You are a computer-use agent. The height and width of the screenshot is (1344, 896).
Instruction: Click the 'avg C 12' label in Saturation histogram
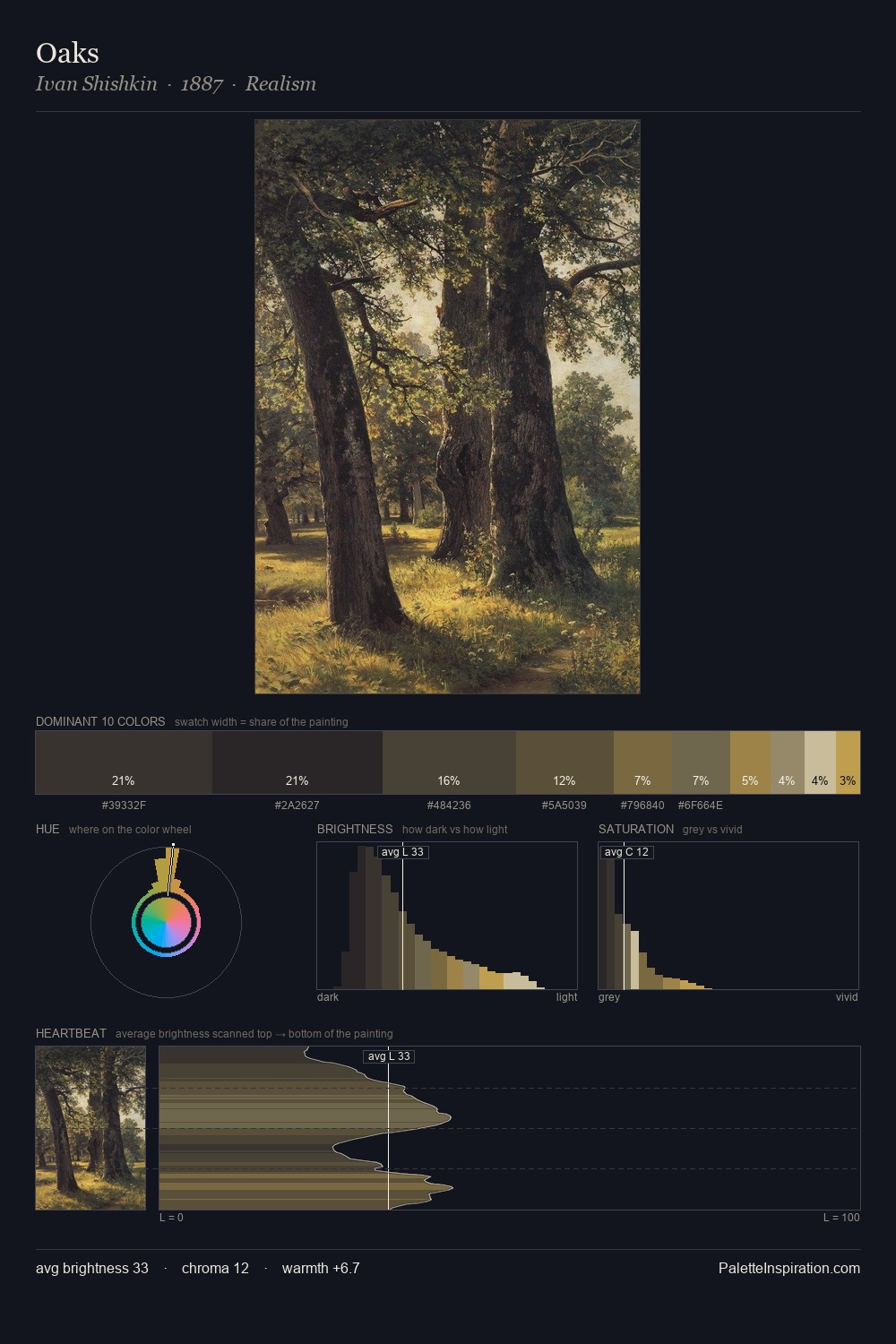[x=626, y=852]
